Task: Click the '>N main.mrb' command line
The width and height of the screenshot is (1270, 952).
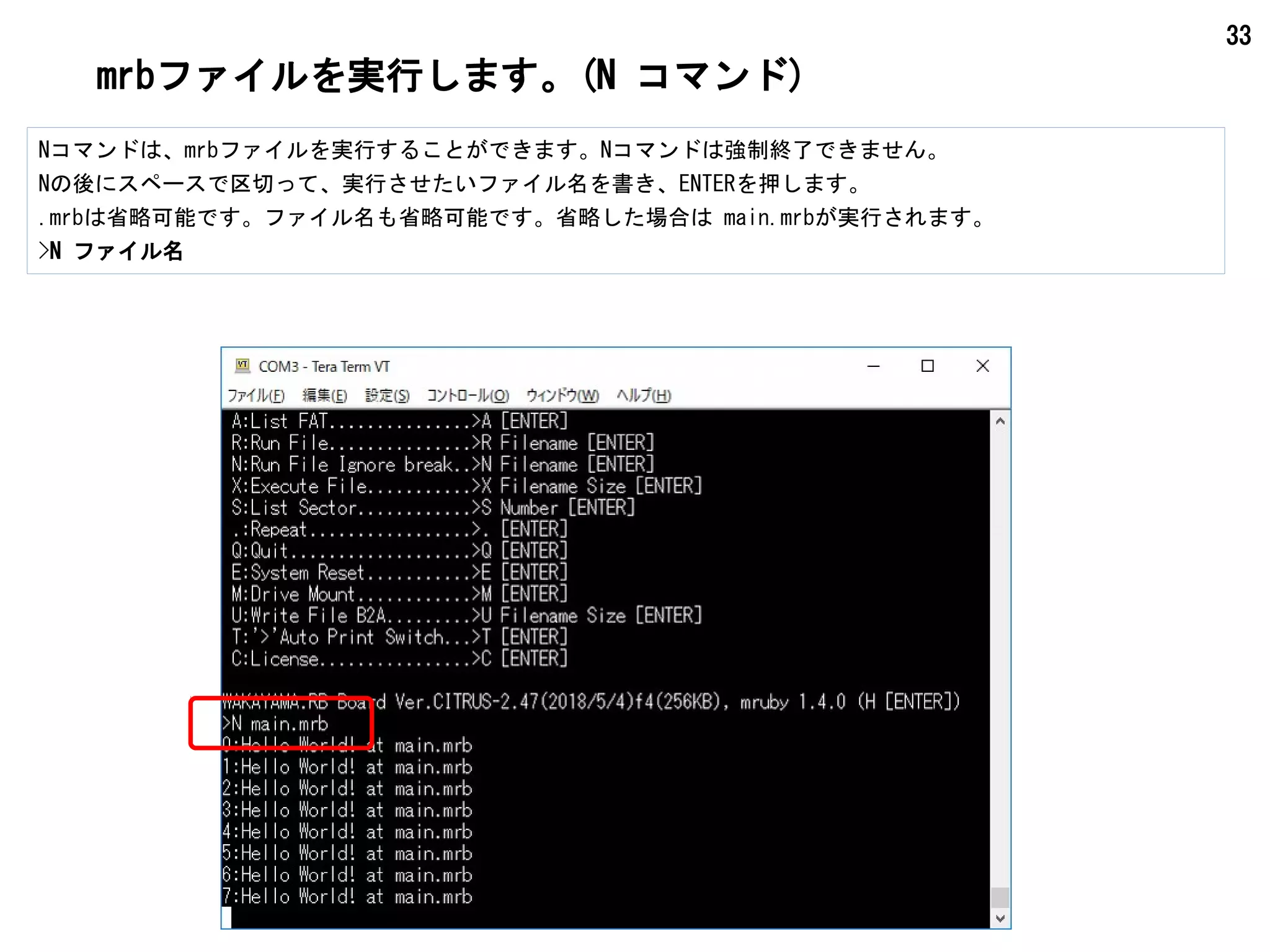Action: (x=275, y=724)
